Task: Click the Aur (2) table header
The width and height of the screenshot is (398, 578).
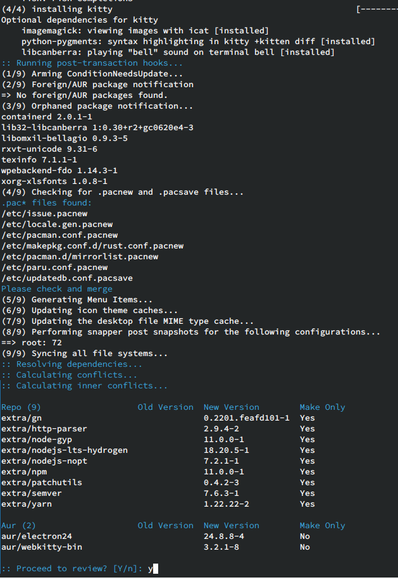Action: pos(18,526)
